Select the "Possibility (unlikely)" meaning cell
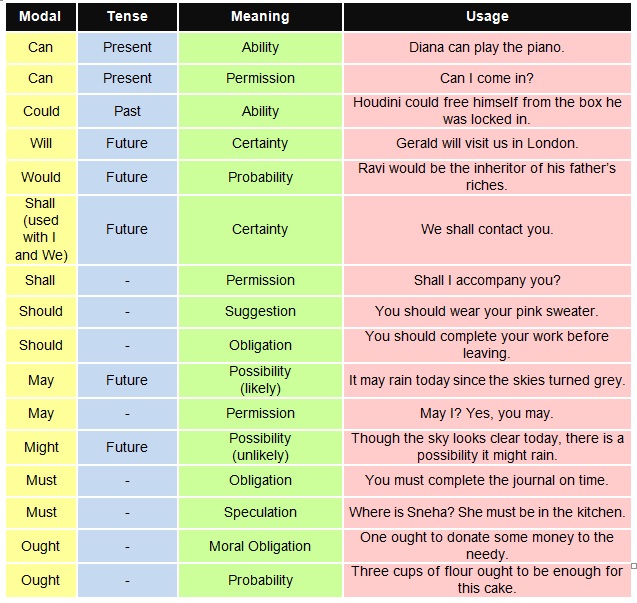The image size is (637, 603). tap(260, 446)
